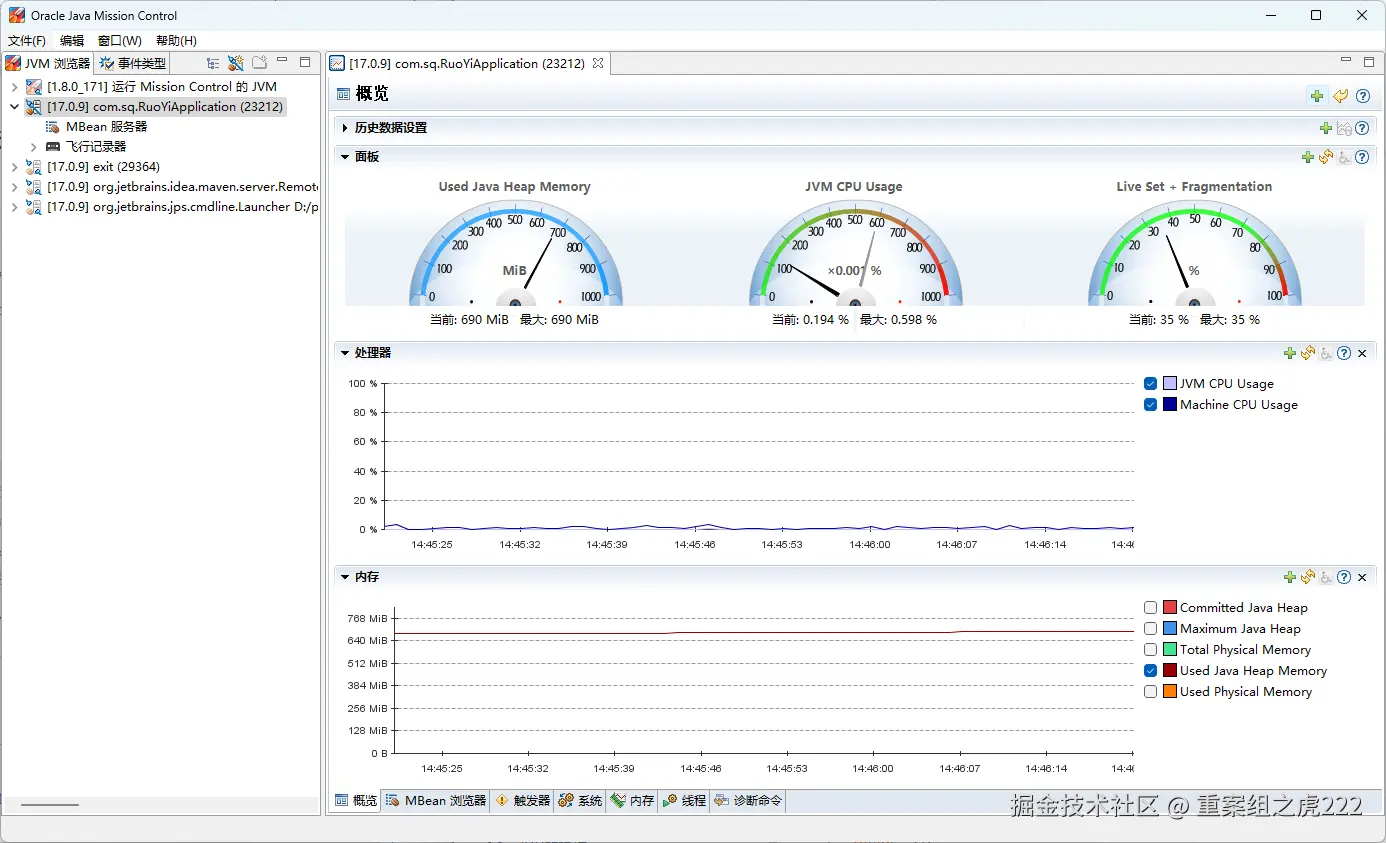
Task: Click the help icon in 处理器 section header
Action: click(x=1344, y=353)
